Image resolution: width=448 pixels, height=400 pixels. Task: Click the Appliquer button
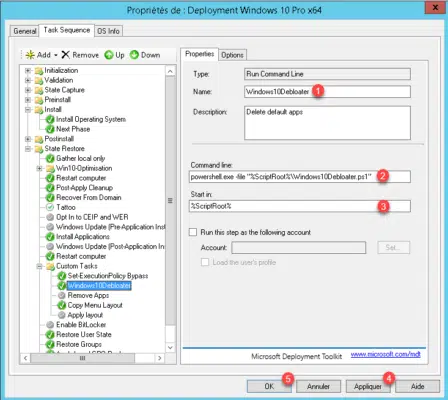point(368,386)
